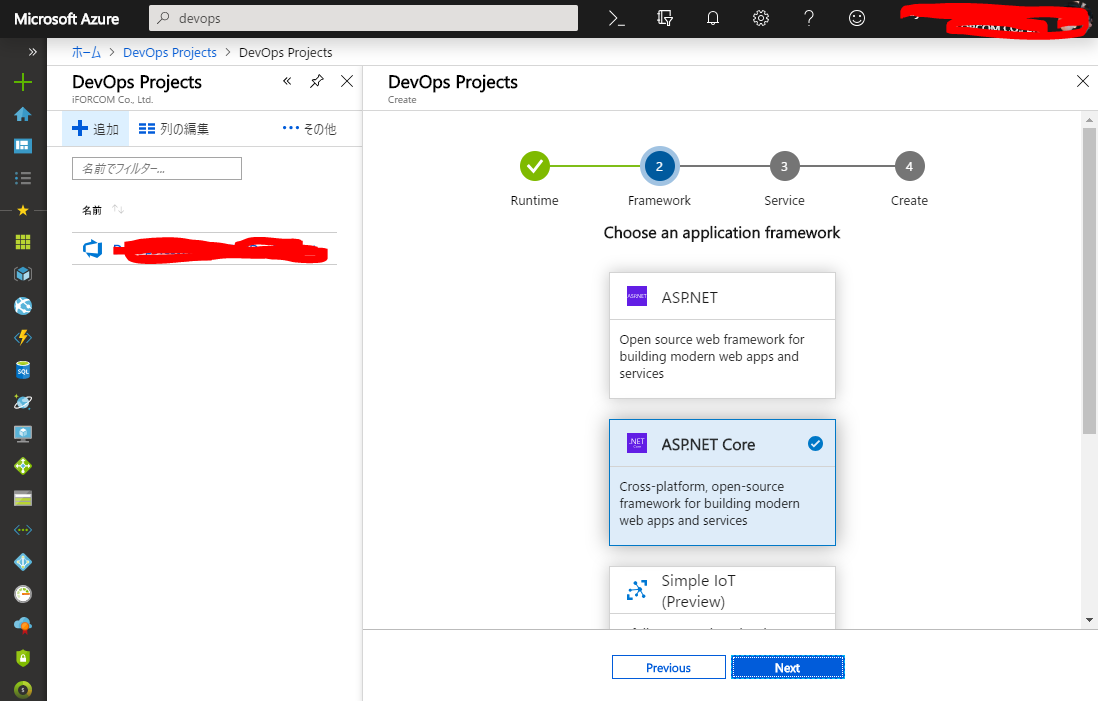
Task: Open the Cloud Shell icon
Action: 616,19
